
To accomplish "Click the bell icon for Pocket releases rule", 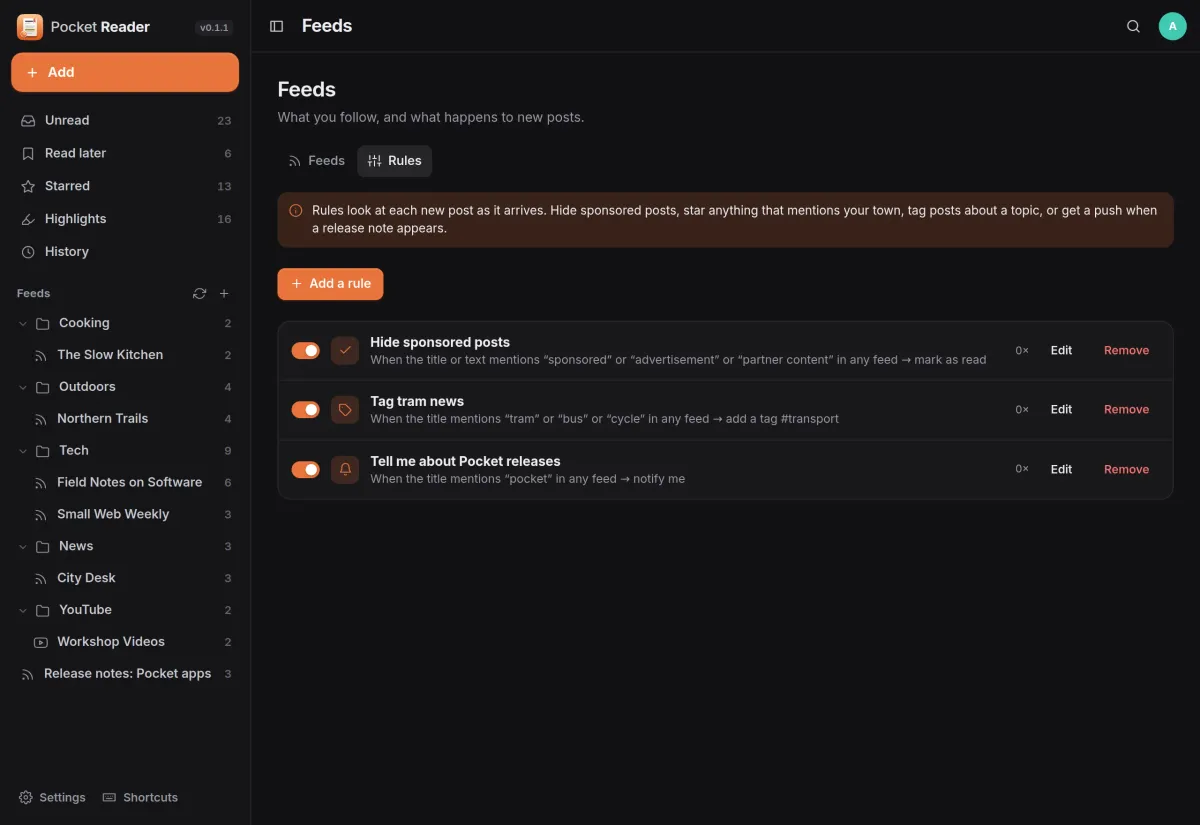I will 345,469.
